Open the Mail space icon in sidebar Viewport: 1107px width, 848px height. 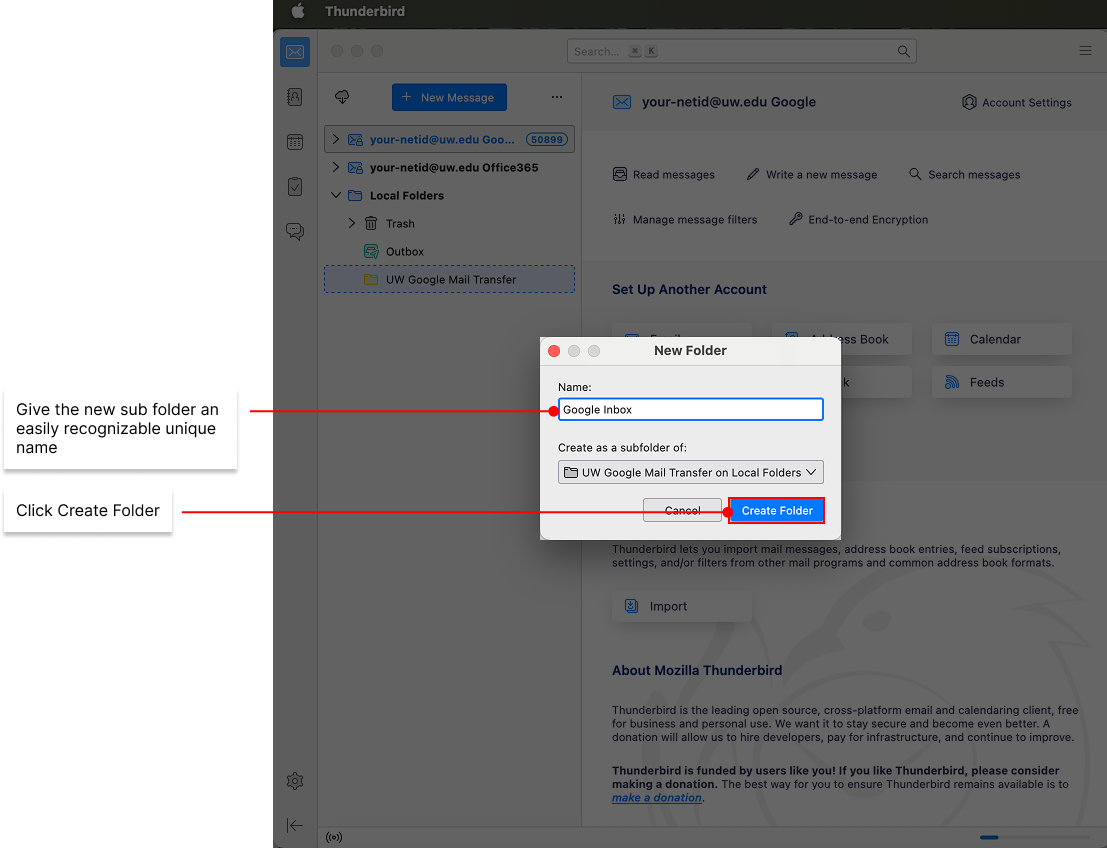click(x=295, y=52)
